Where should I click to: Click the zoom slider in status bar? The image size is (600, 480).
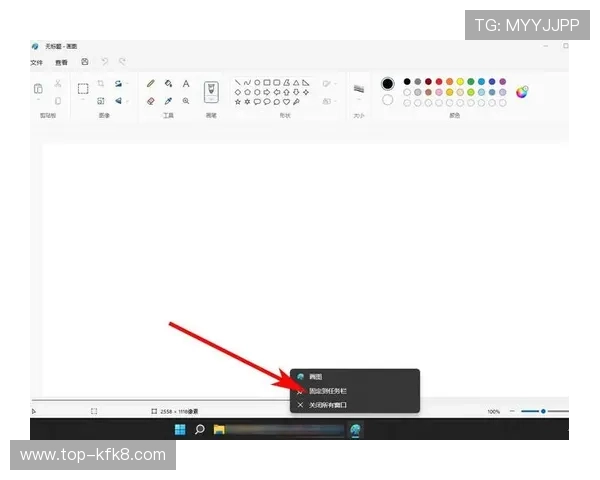(x=543, y=411)
